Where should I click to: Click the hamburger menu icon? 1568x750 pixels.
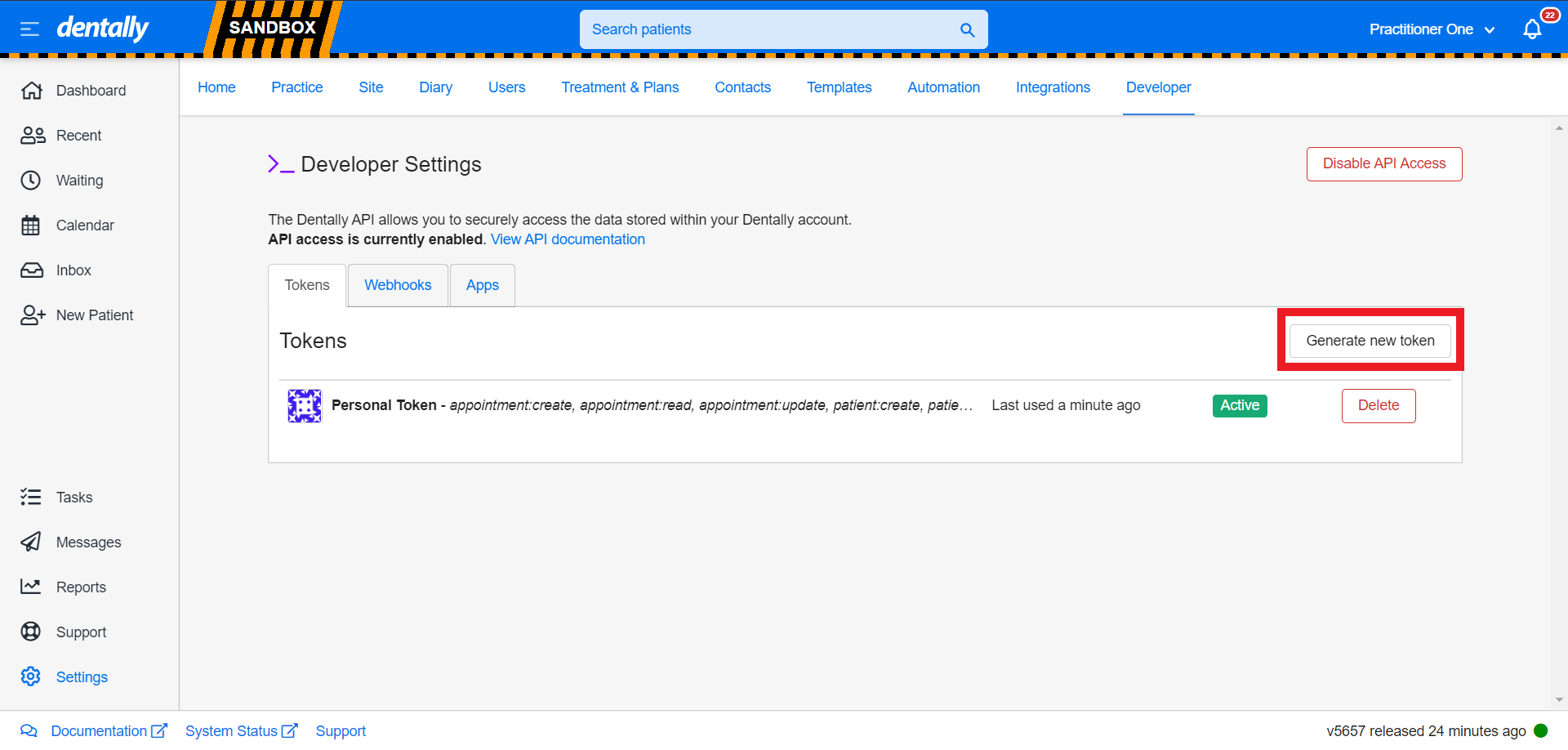[29, 29]
